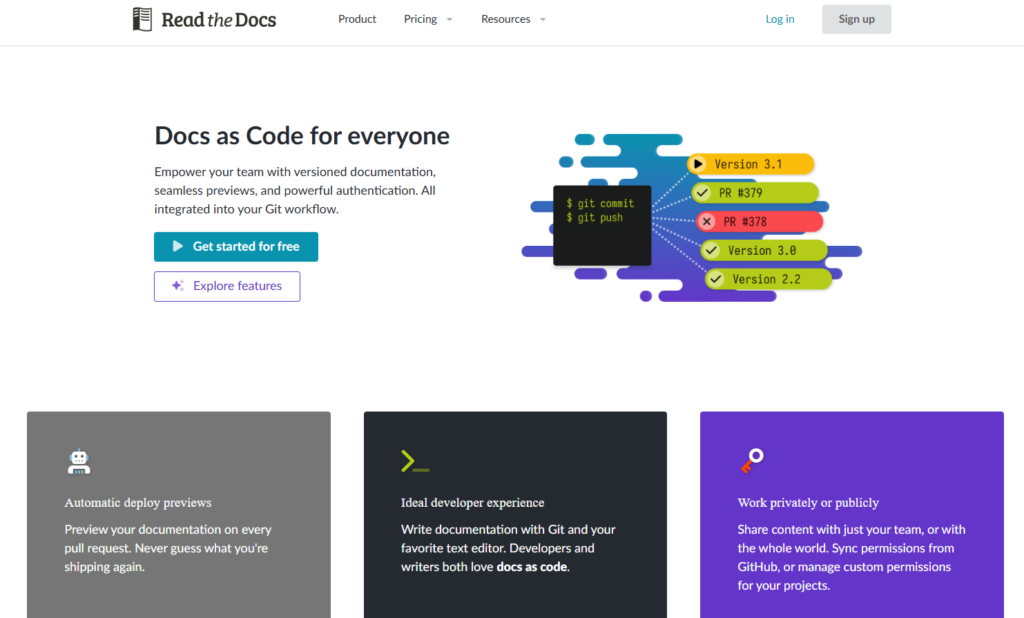Click the Version 3.1 badge in the illustration
This screenshot has height=618, width=1024.
click(751, 163)
